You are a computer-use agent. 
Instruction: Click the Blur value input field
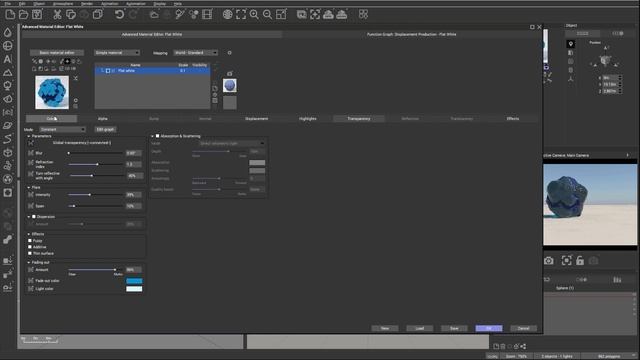134,153
